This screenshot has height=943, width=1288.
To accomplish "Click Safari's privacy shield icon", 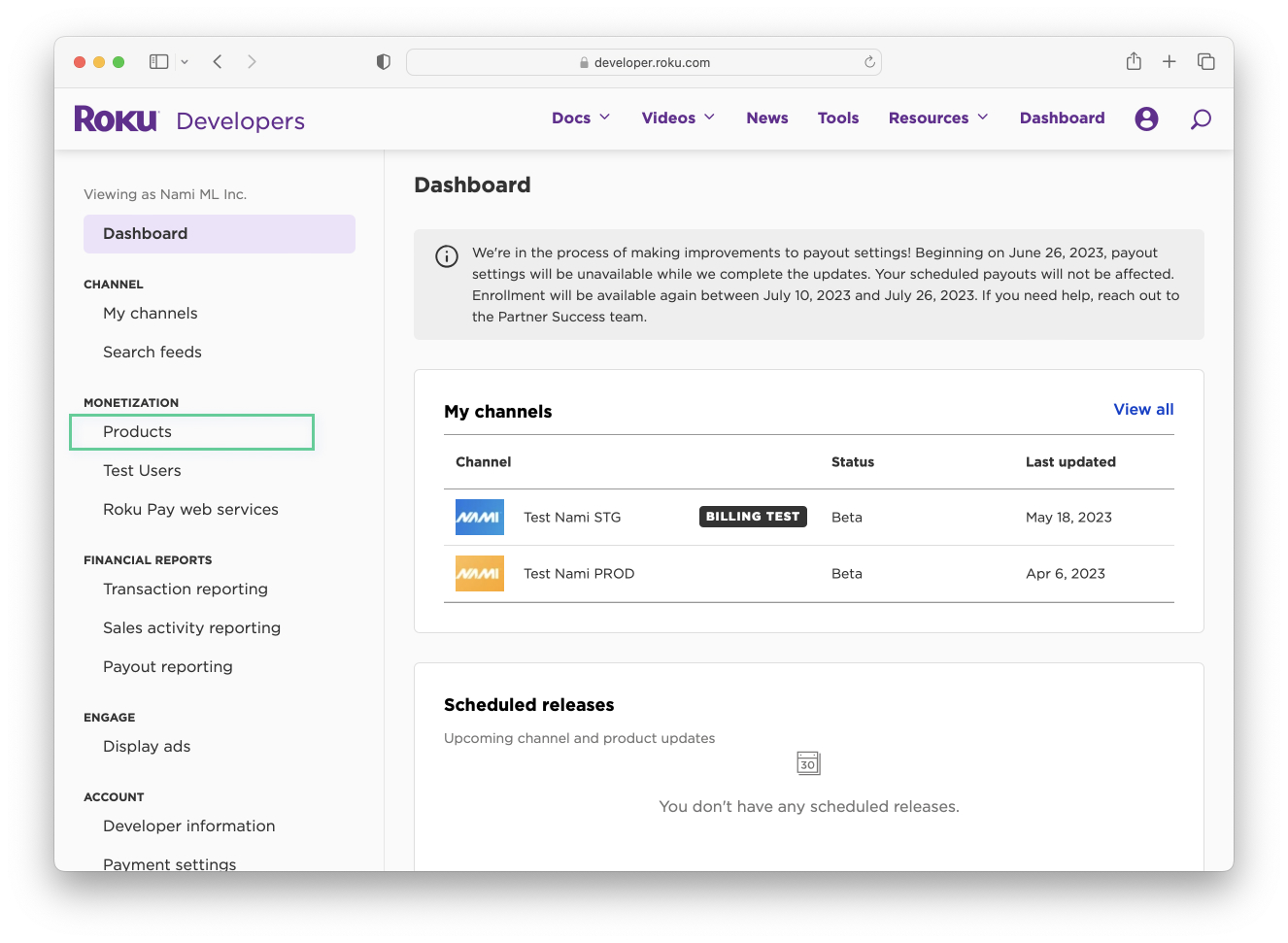I will 384,62.
